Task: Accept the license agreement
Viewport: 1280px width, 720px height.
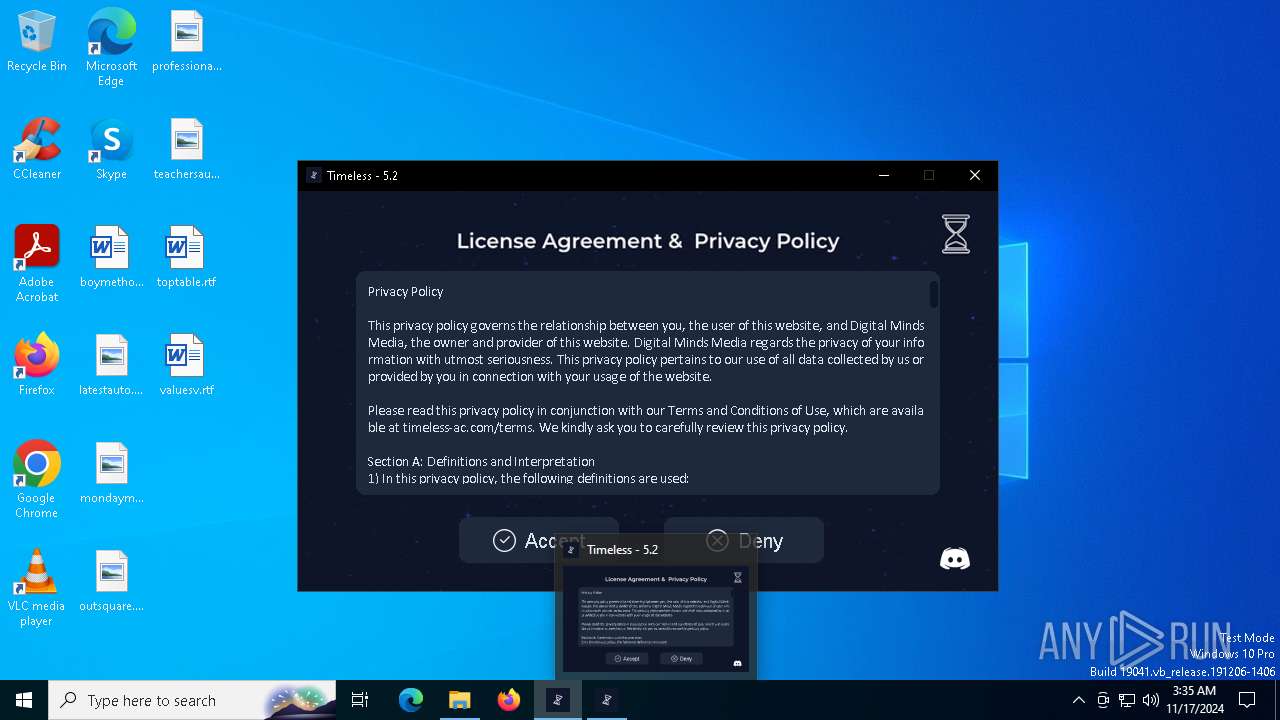Action: click(x=539, y=540)
